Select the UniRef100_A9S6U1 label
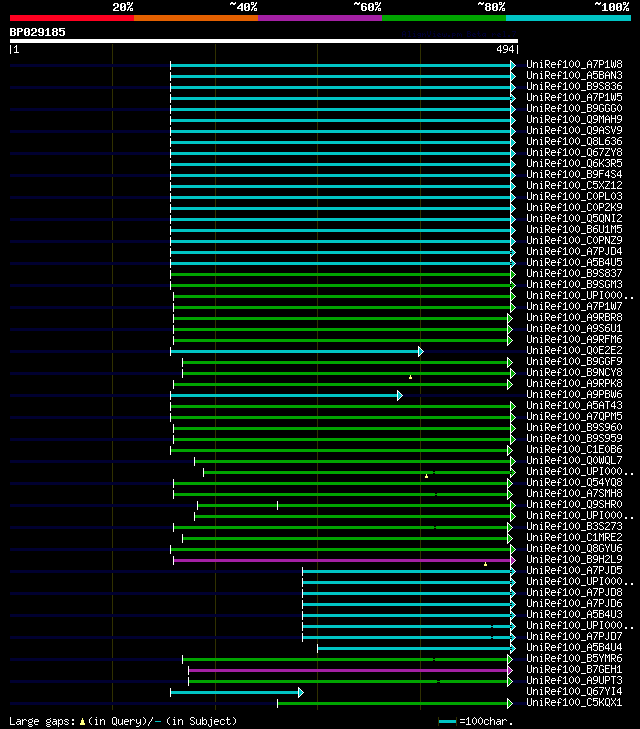Image resolution: width=640 pixels, height=729 pixels. pos(574,328)
